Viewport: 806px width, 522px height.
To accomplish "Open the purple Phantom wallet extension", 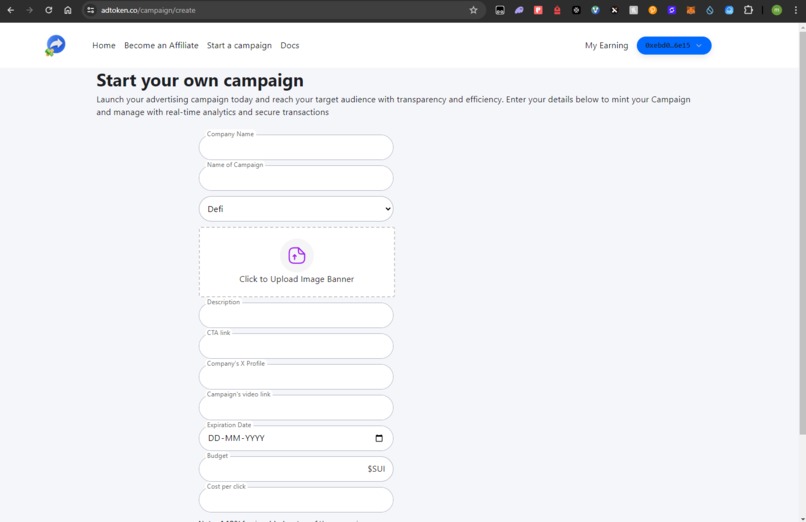I will [519, 10].
